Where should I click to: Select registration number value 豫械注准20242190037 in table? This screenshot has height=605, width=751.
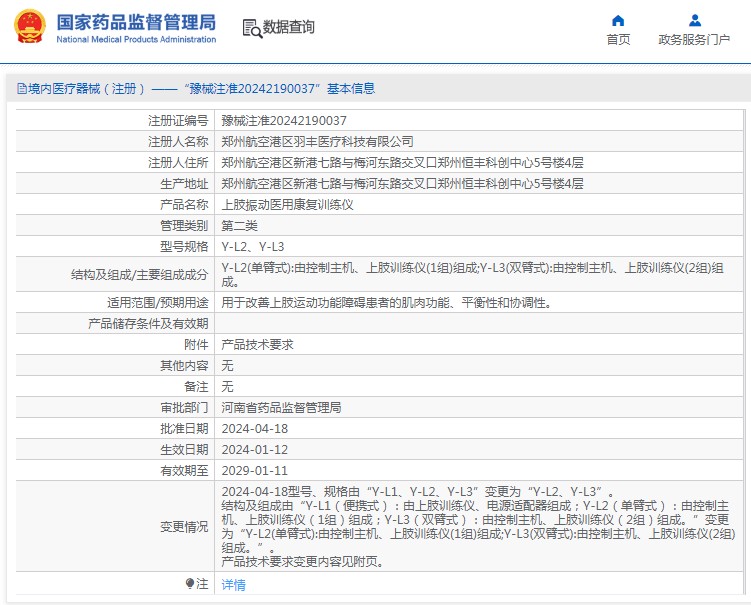(284, 121)
